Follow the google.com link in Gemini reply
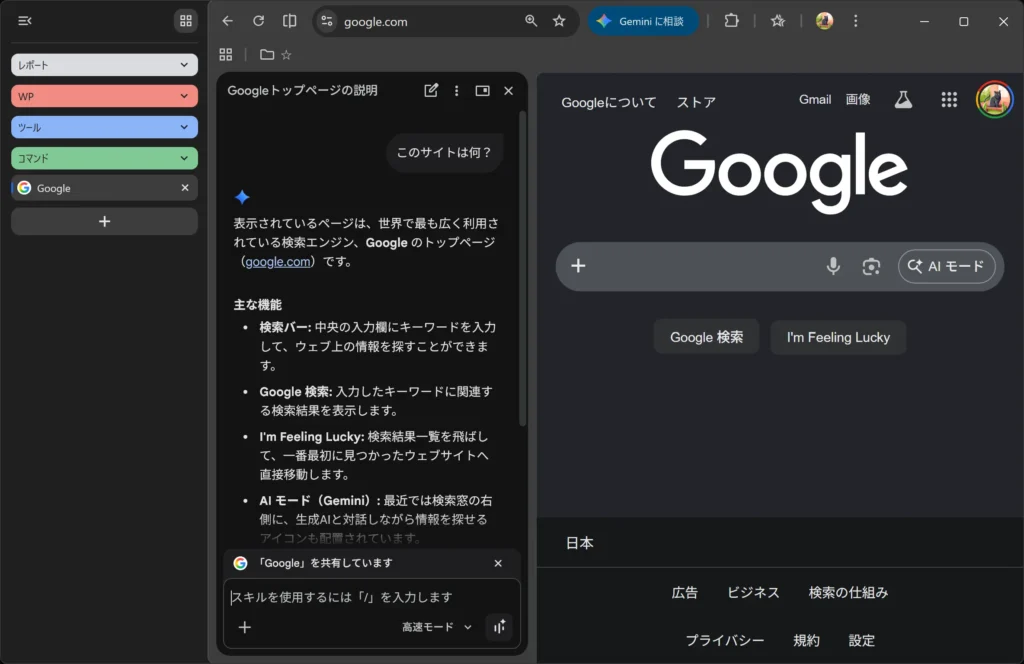The width and height of the screenshot is (1024, 664). [x=278, y=262]
